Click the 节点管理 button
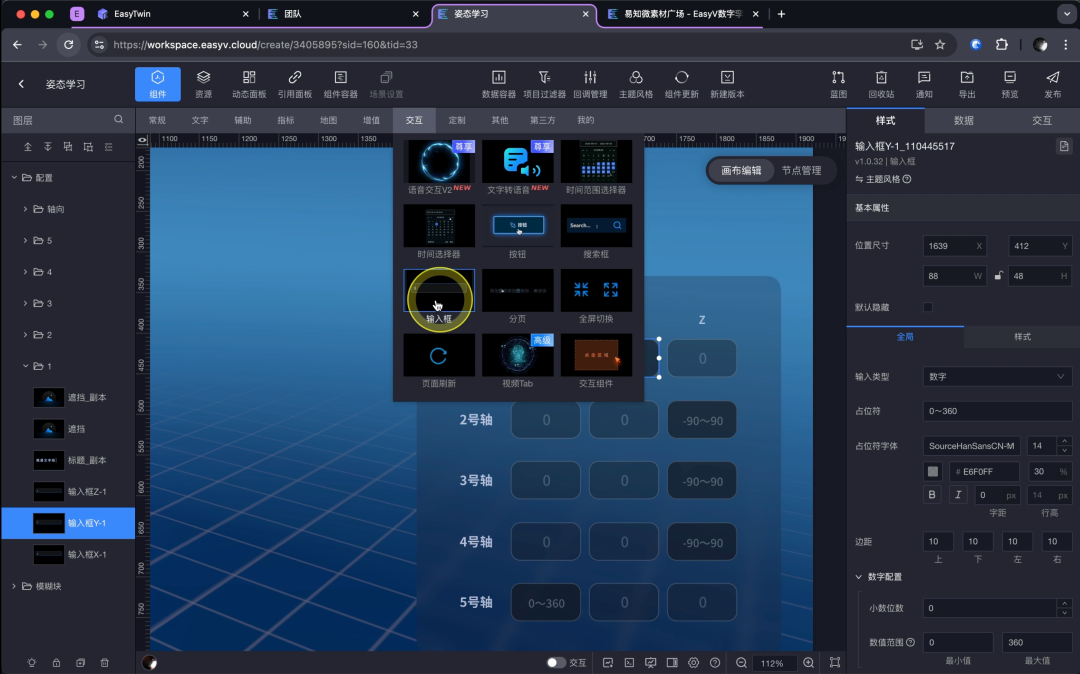The image size is (1080, 674). click(x=801, y=171)
